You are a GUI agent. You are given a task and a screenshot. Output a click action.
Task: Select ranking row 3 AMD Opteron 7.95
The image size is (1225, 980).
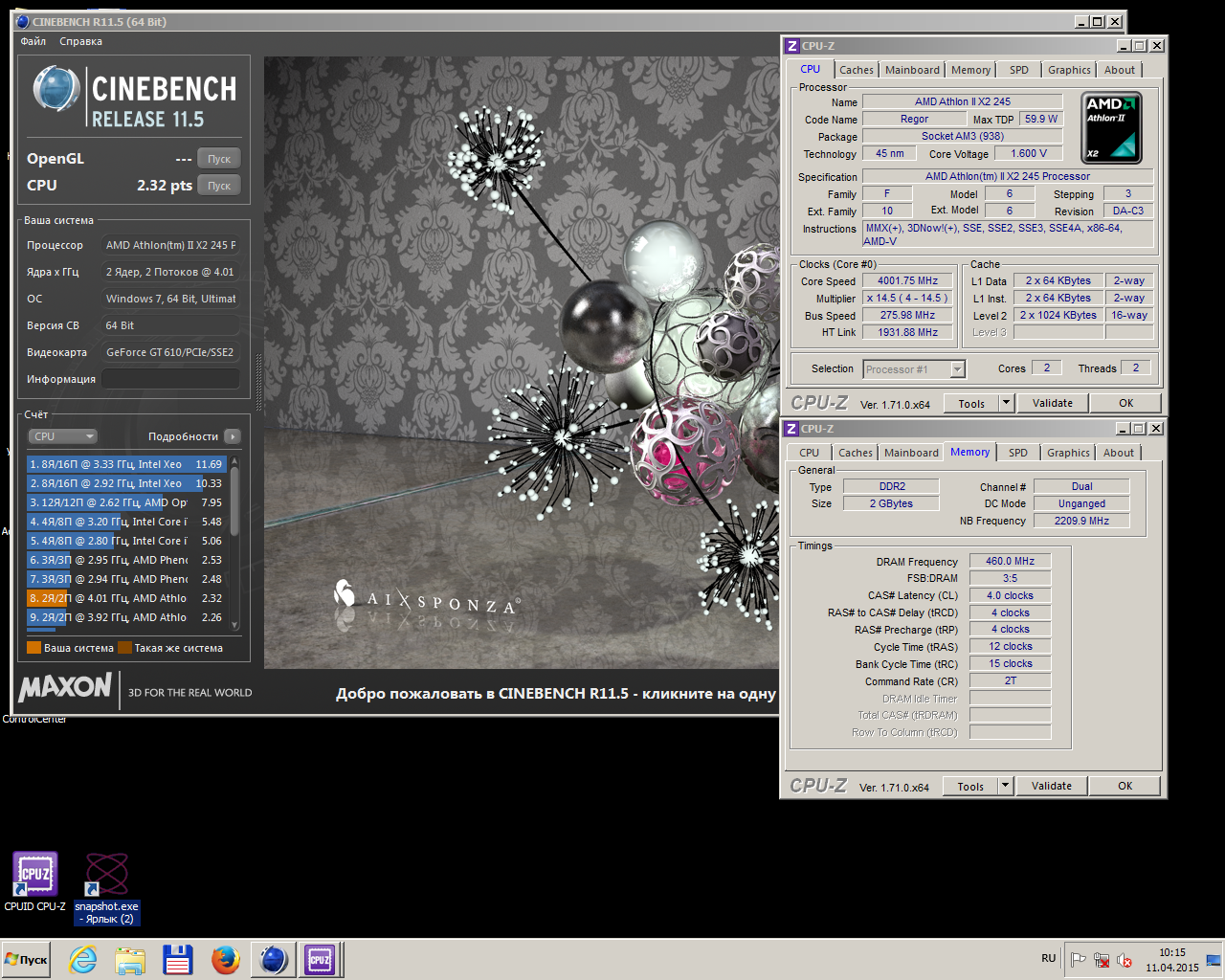click(x=126, y=502)
